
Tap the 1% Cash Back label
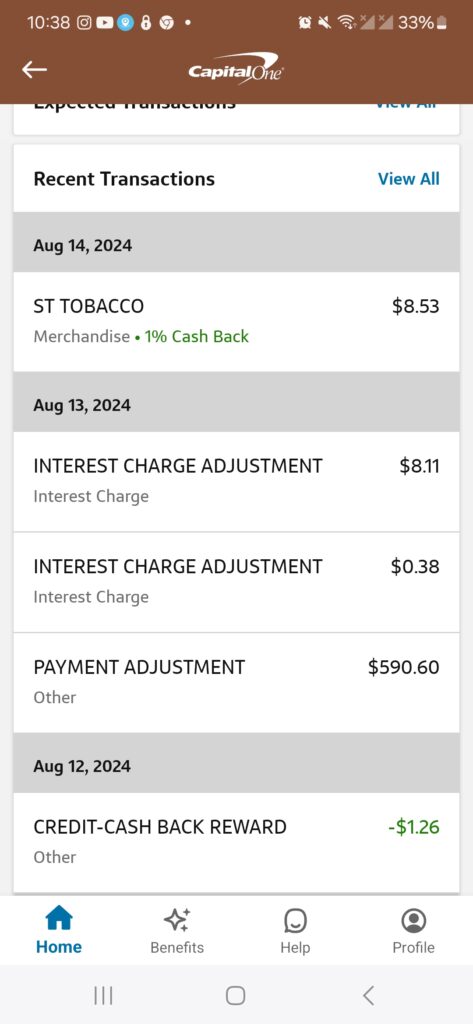(x=197, y=337)
